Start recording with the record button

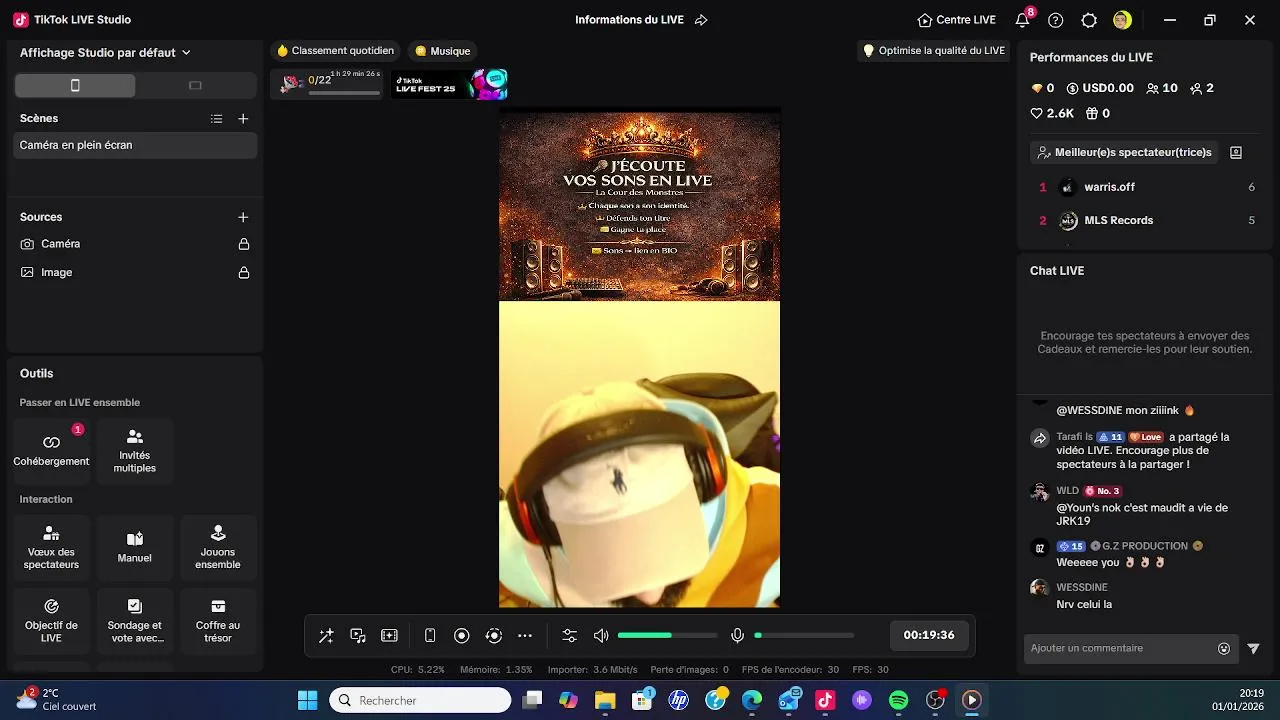pyautogui.click(x=462, y=636)
